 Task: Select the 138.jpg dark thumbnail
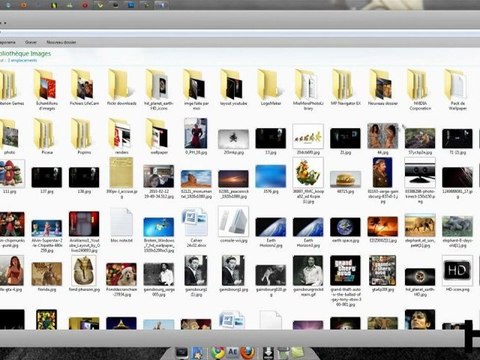[84, 177]
